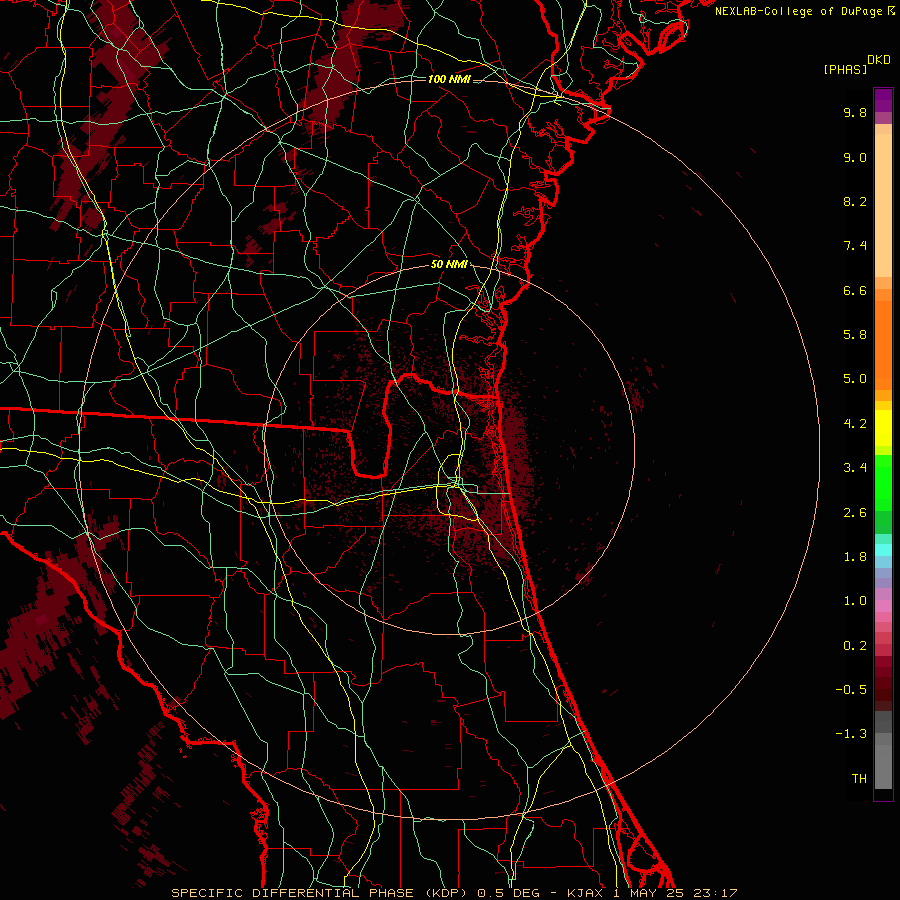Pick the cyan segment of the color bar
The height and width of the screenshot is (900, 900).
click(883, 550)
